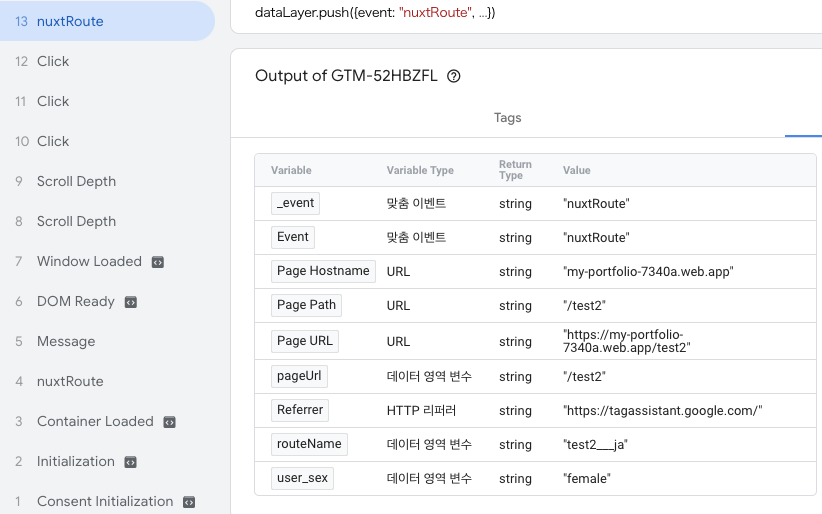The width and height of the screenshot is (822, 514).
Task: Click the help icon next to GTM-52HBZFL
Action: [453, 76]
